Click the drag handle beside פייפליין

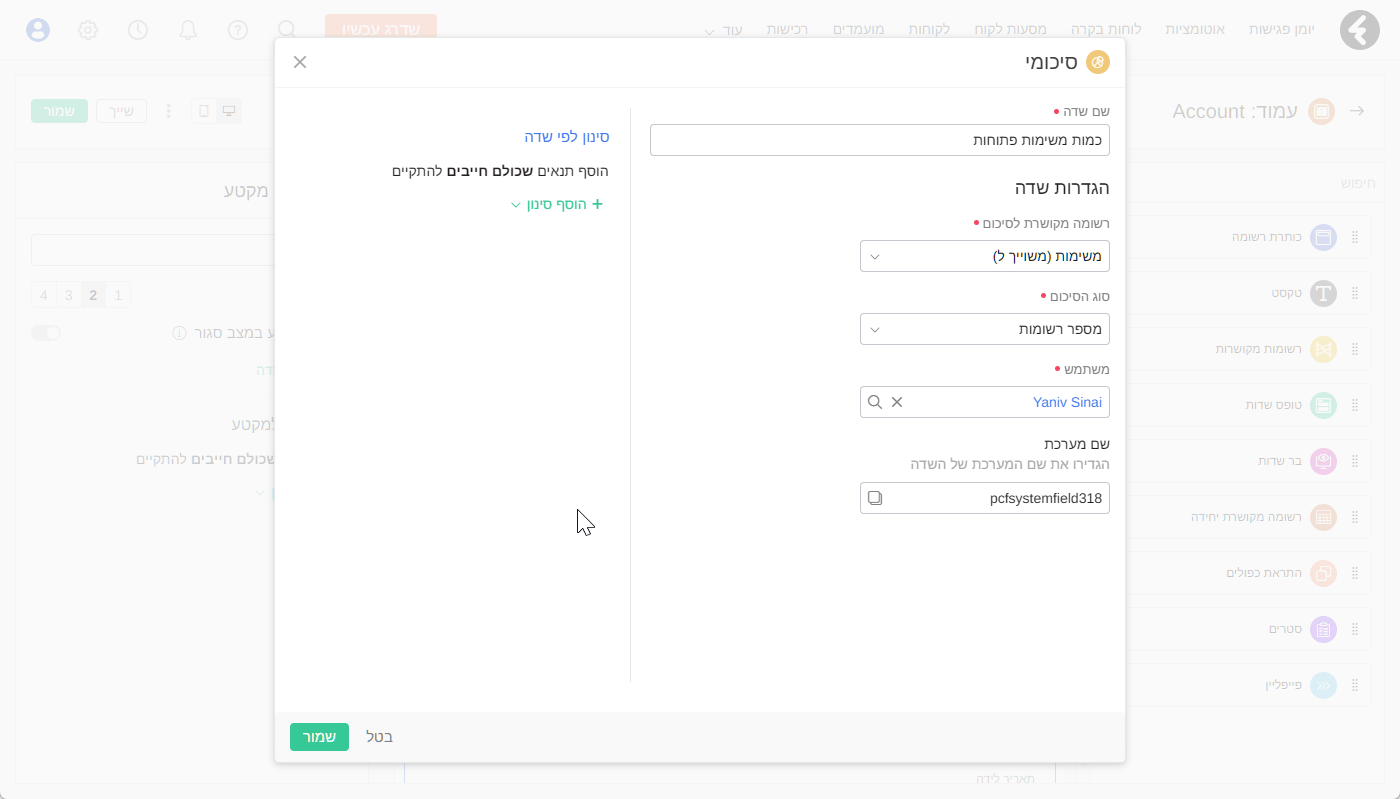(x=1356, y=685)
